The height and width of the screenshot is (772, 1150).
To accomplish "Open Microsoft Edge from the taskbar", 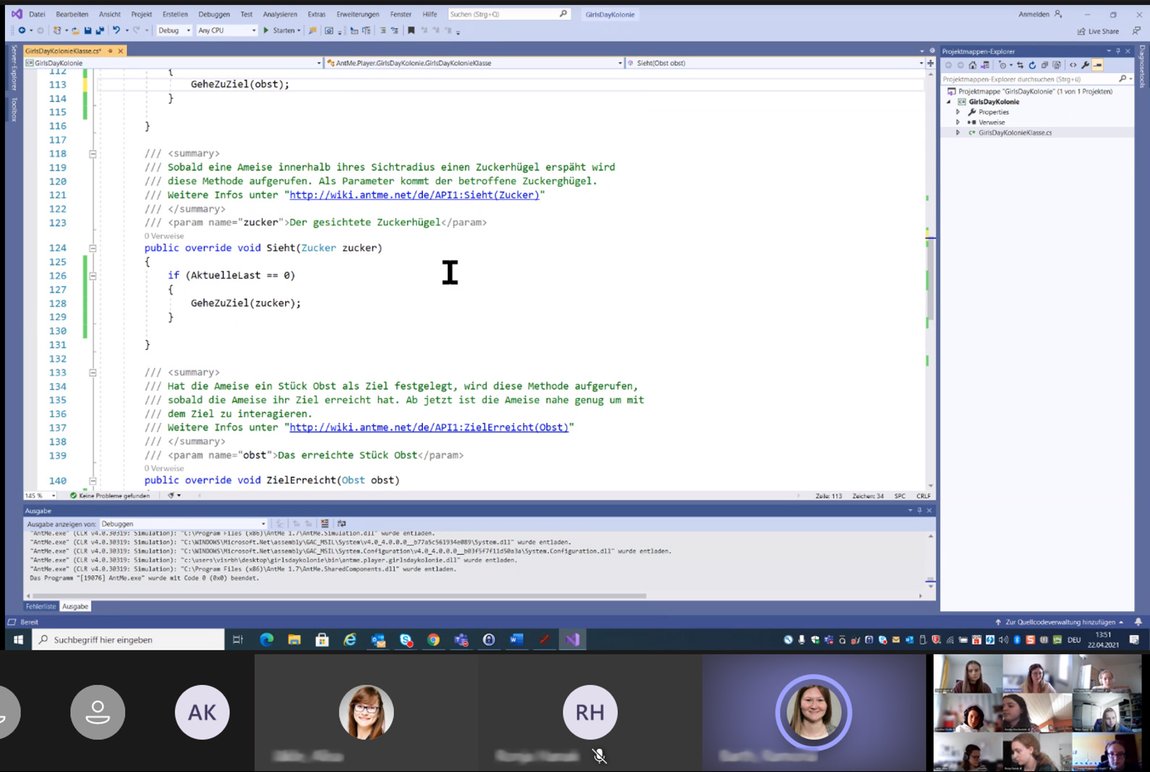I will click(x=266, y=640).
